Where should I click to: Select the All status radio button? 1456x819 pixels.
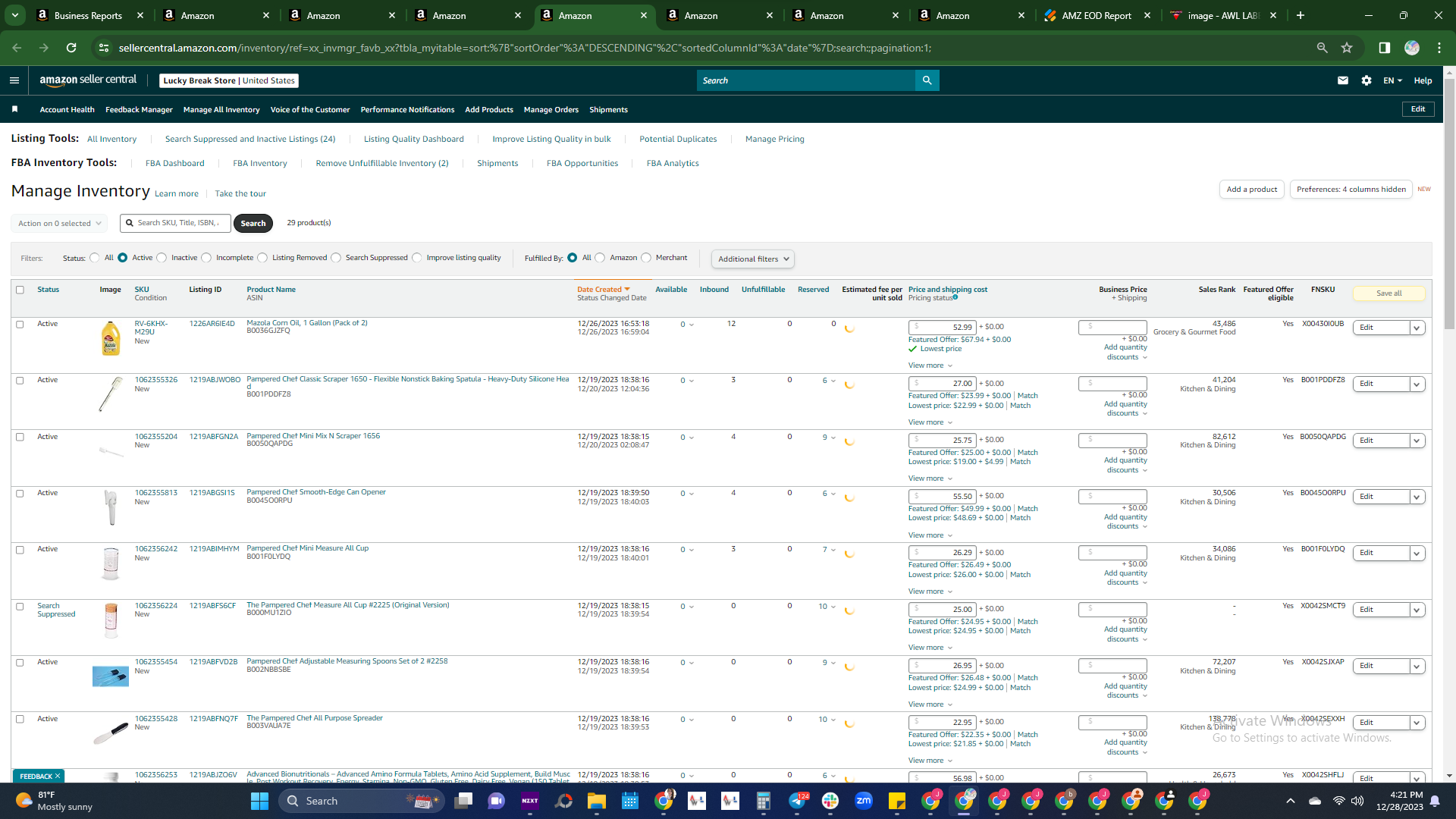(x=95, y=258)
